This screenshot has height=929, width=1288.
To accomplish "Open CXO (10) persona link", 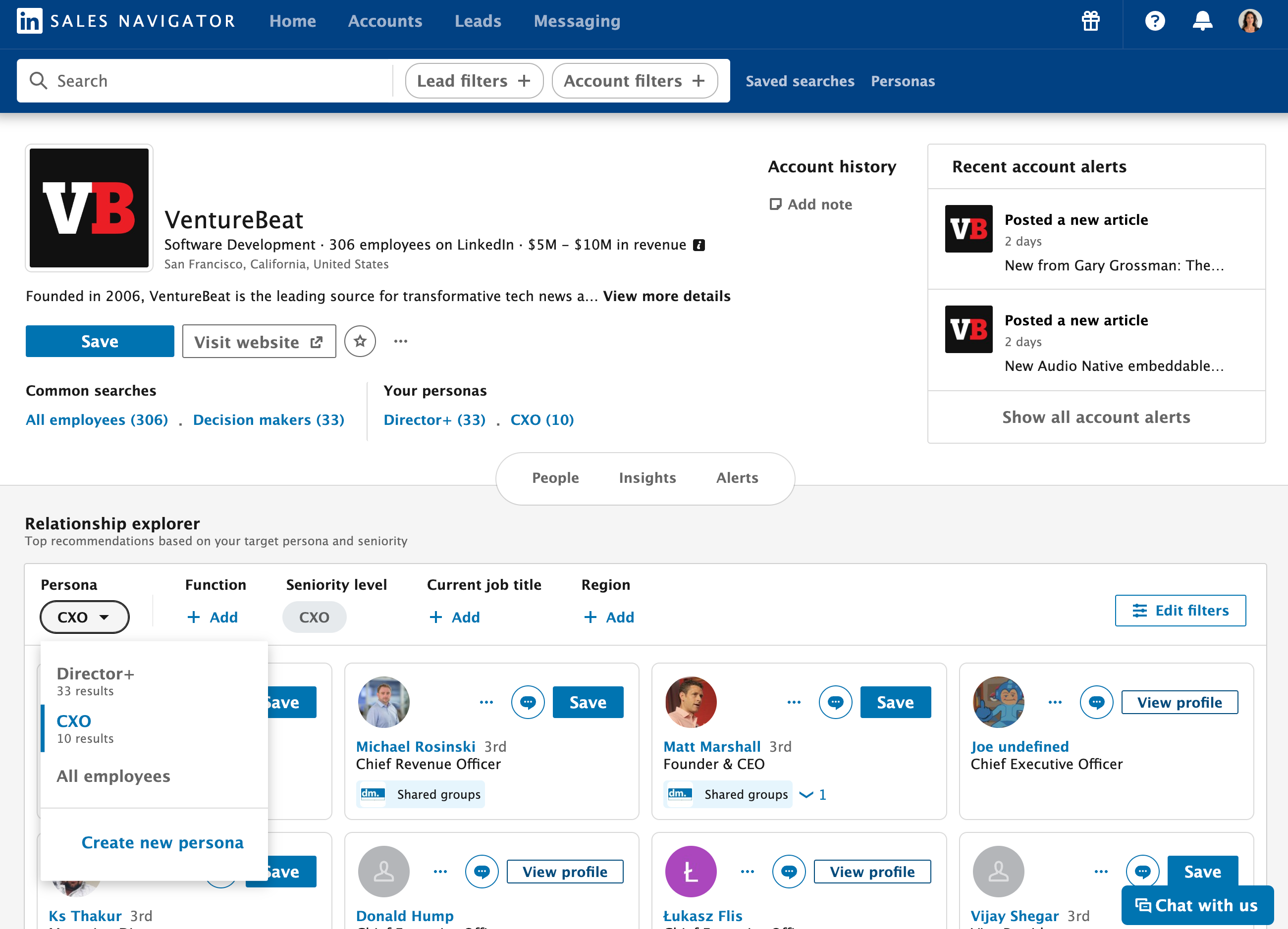I will point(542,420).
